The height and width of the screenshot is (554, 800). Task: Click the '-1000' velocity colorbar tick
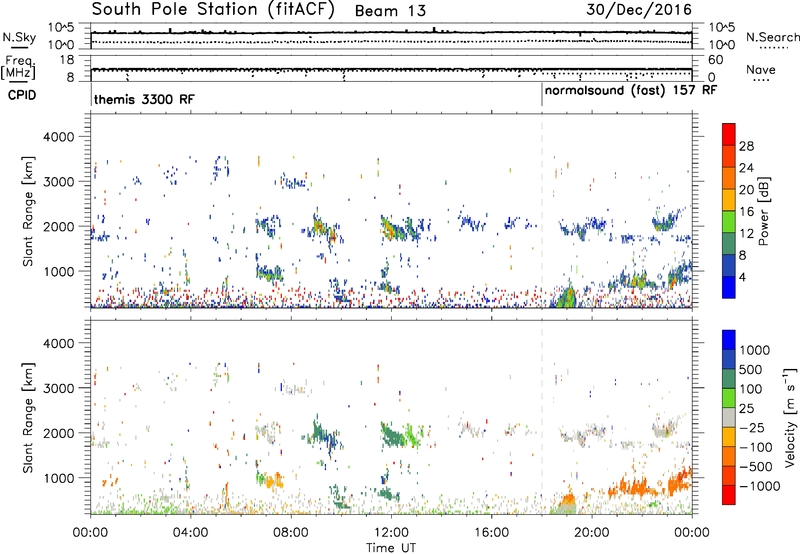759,486
